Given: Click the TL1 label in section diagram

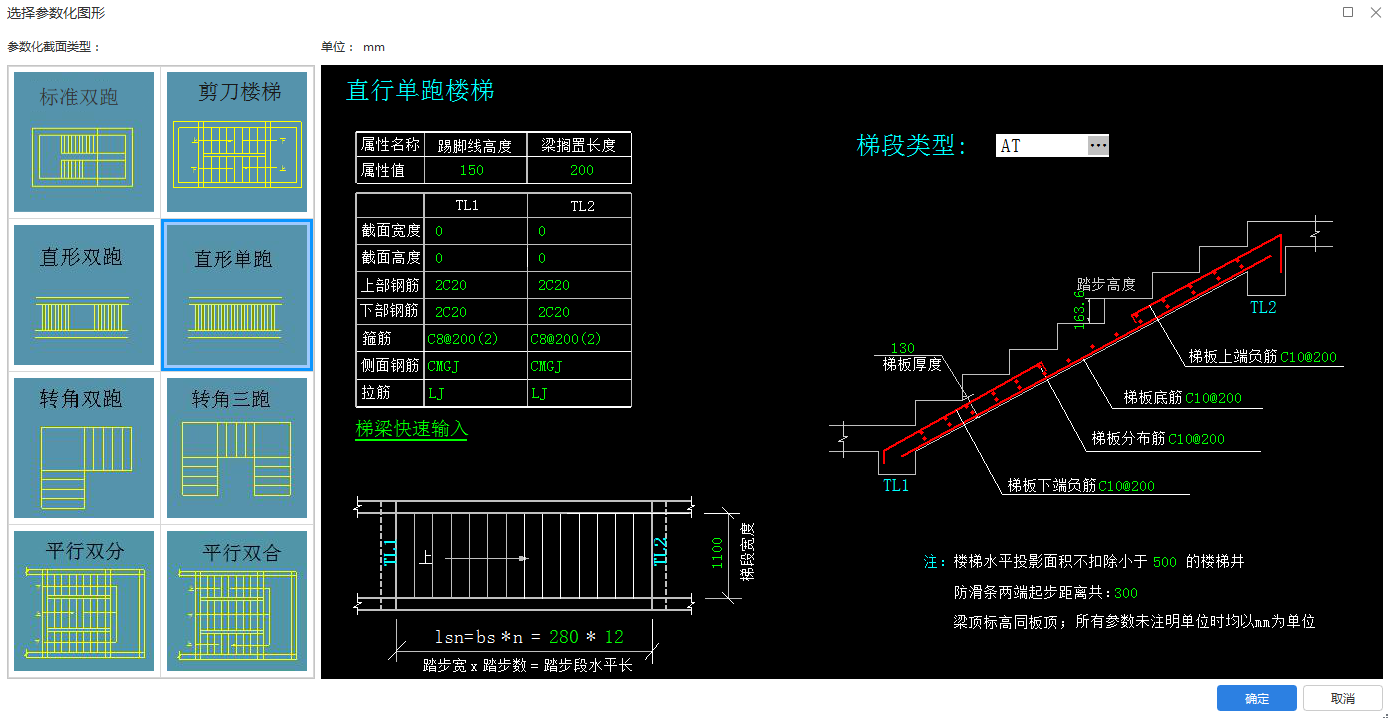Looking at the screenshot, I should pos(896,486).
